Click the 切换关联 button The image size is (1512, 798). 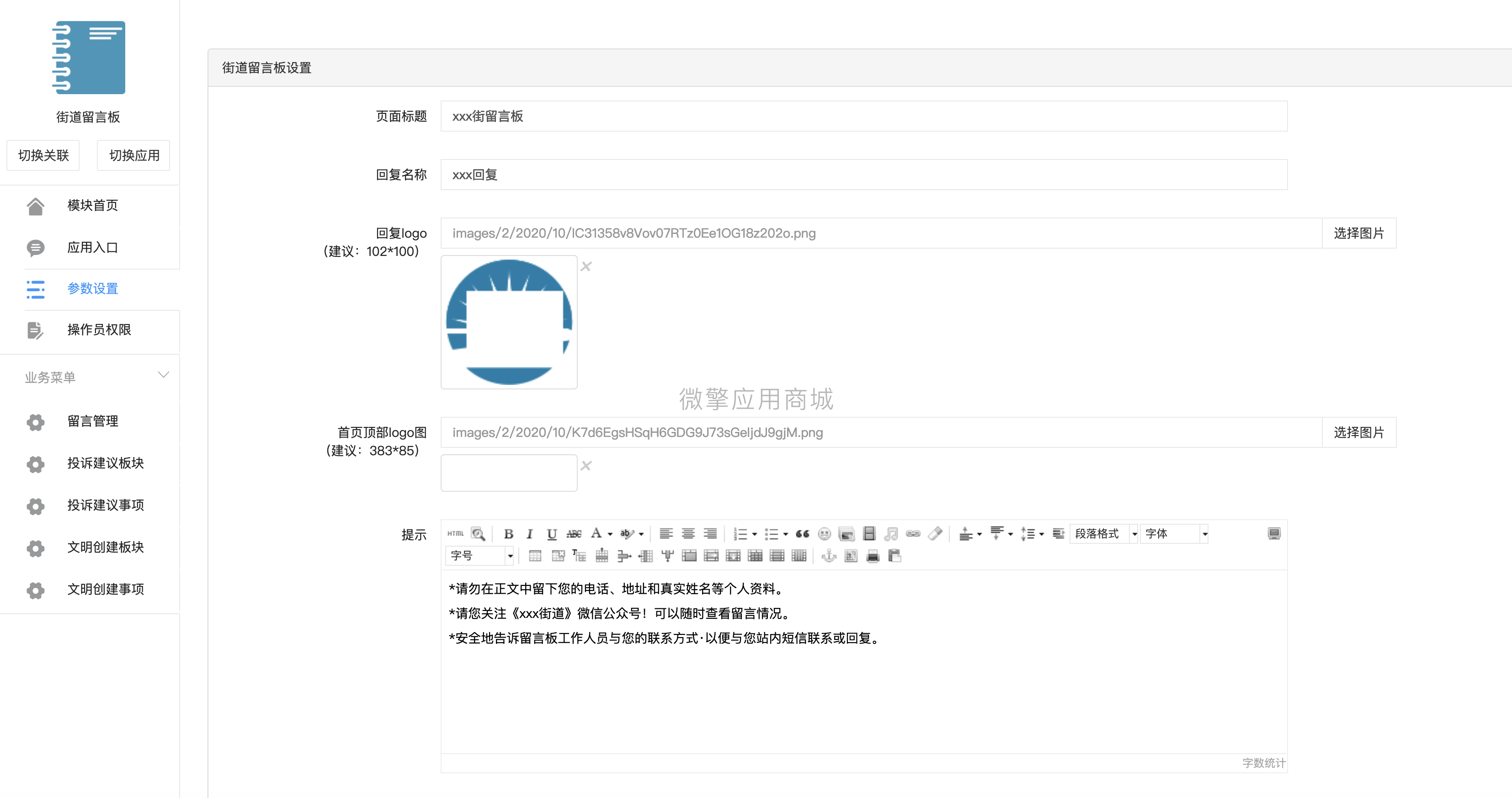point(43,155)
